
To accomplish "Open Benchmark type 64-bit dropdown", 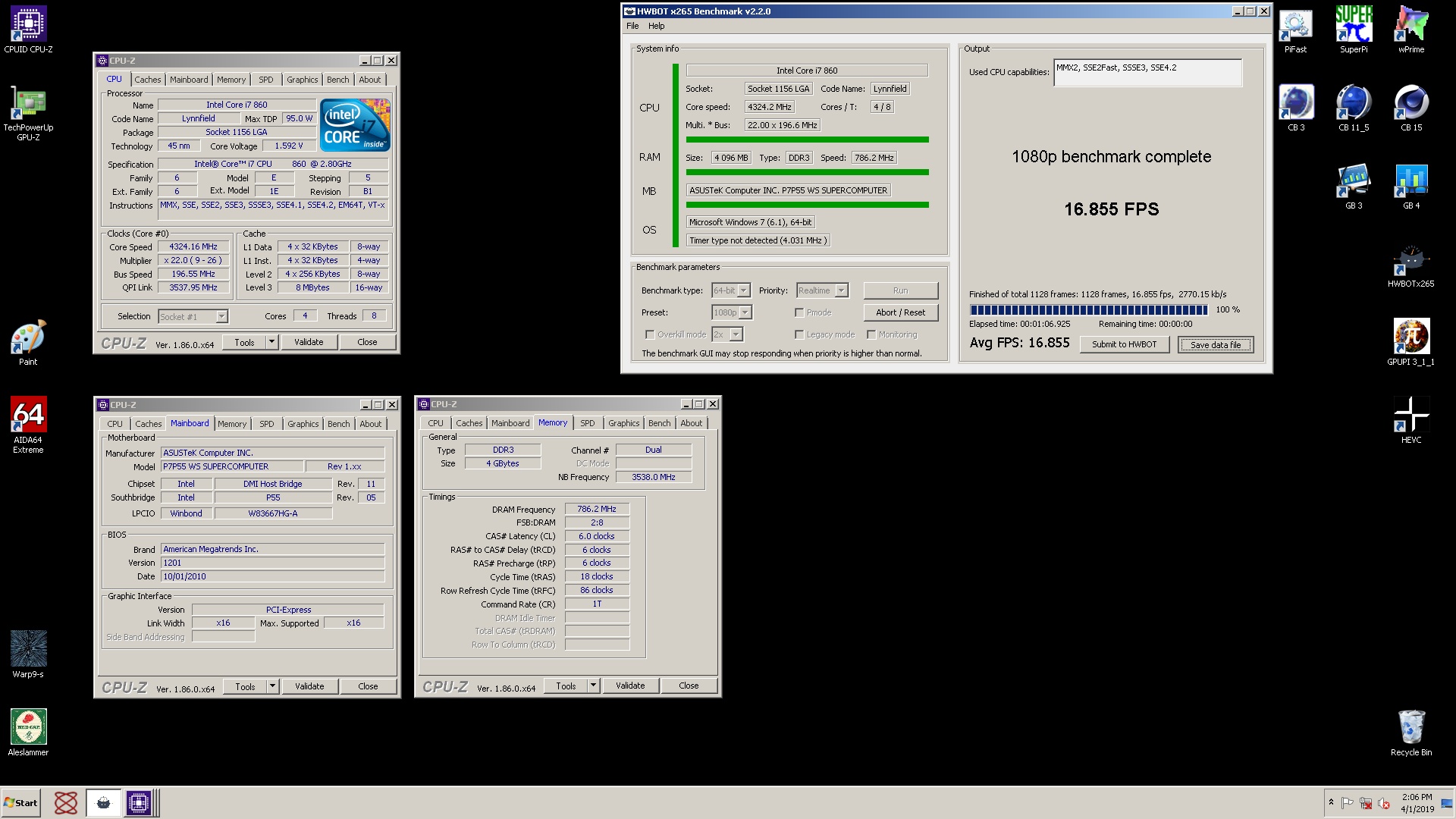I will (x=744, y=290).
